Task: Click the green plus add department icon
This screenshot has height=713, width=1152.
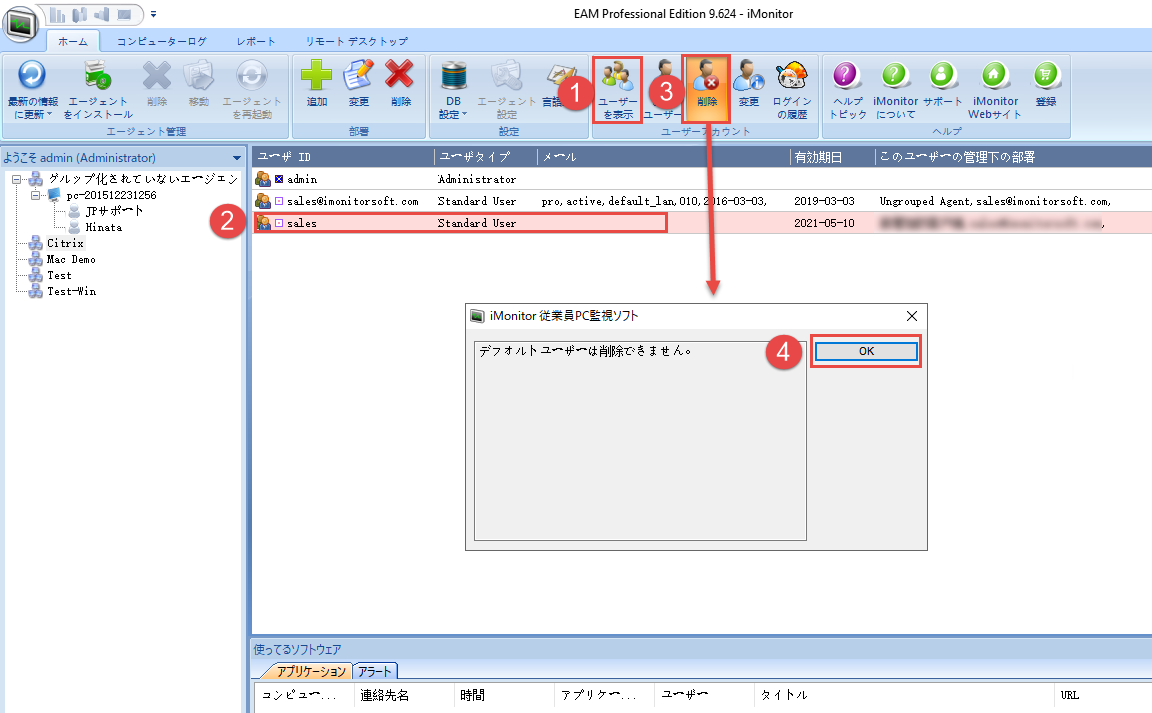Action: click(x=317, y=75)
